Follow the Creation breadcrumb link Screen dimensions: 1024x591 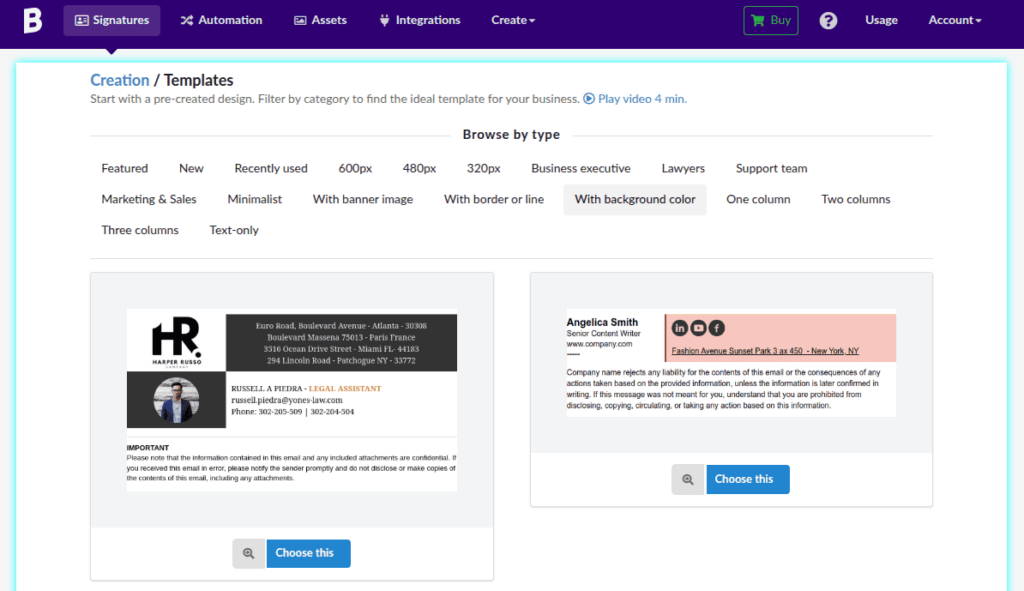[x=120, y=80]
